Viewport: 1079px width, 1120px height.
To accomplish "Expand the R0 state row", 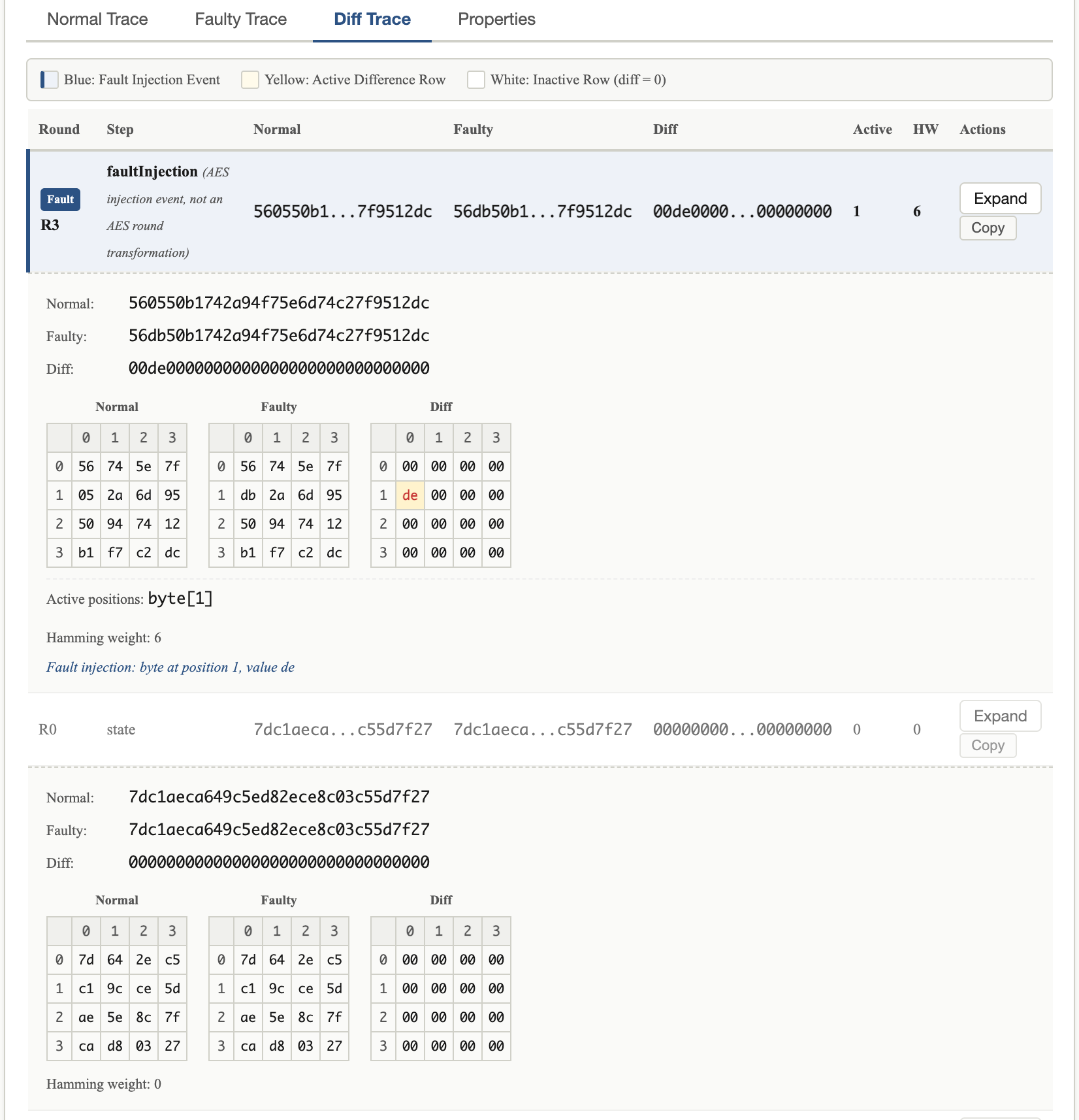I will click(1000, 716).
